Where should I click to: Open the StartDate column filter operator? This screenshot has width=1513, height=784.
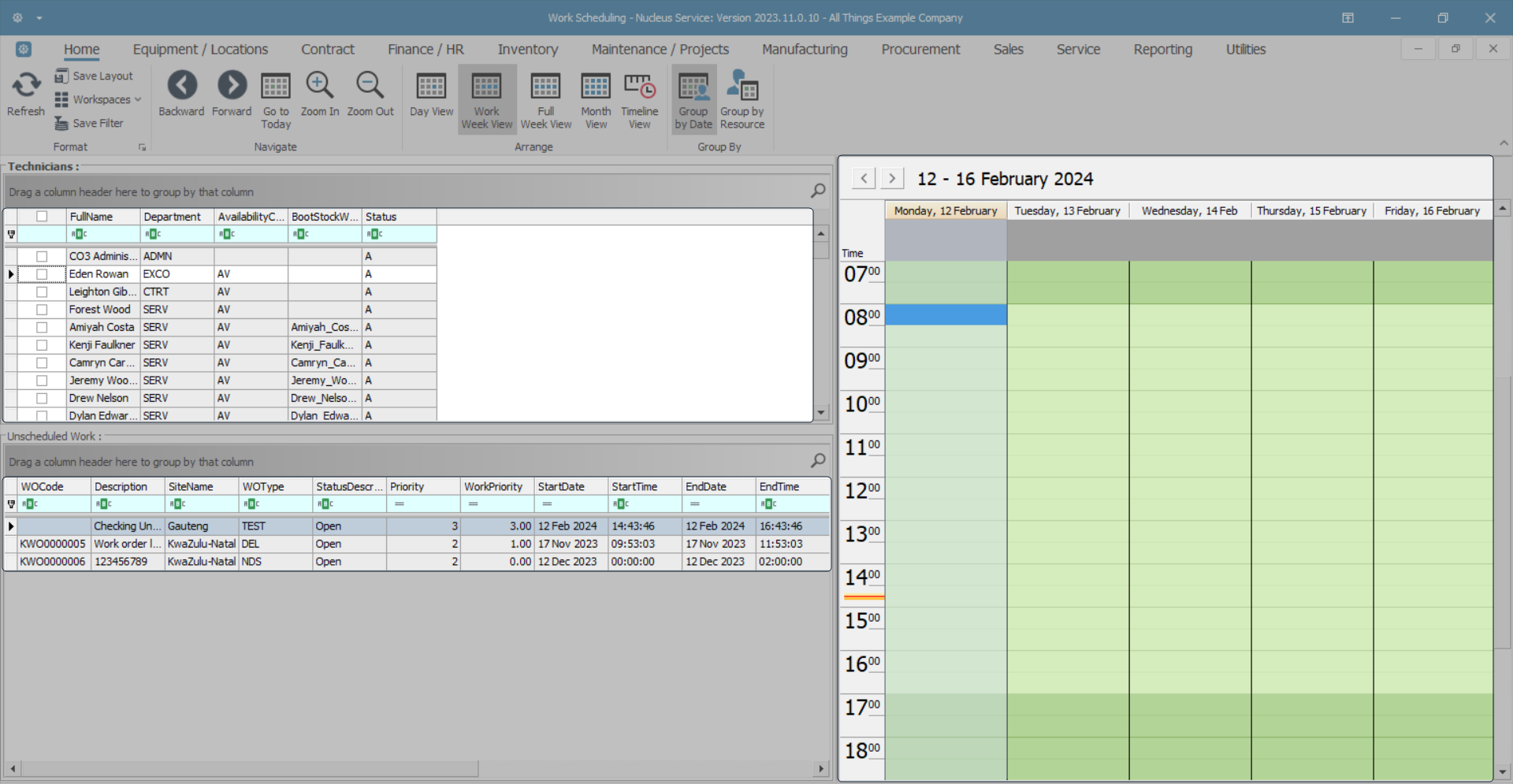[547, 504]
